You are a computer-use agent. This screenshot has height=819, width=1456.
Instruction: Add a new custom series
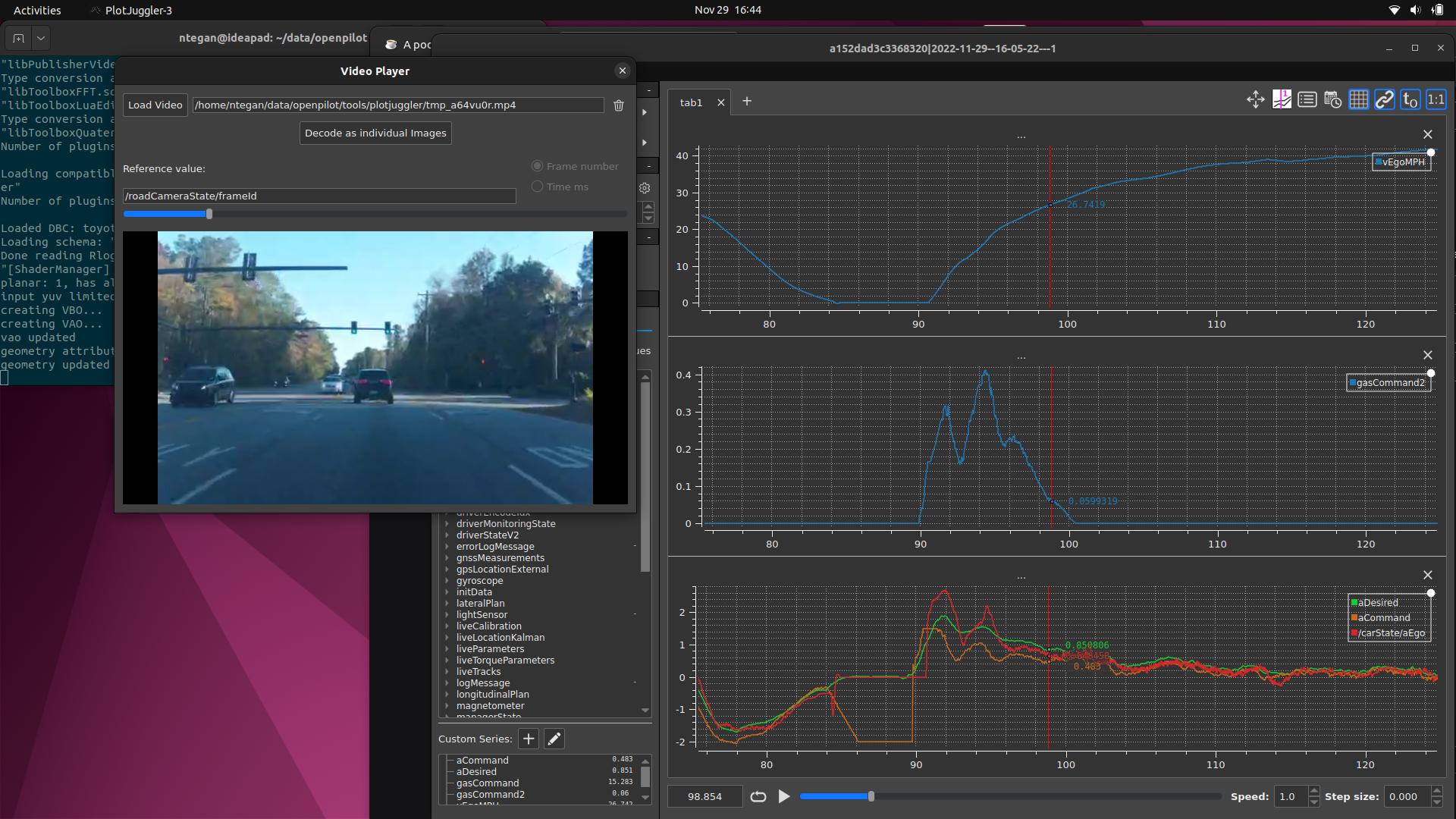[x=529, y=739]
